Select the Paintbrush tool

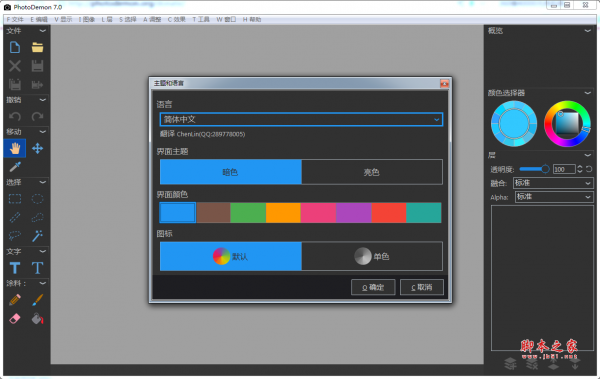[38, 300]
